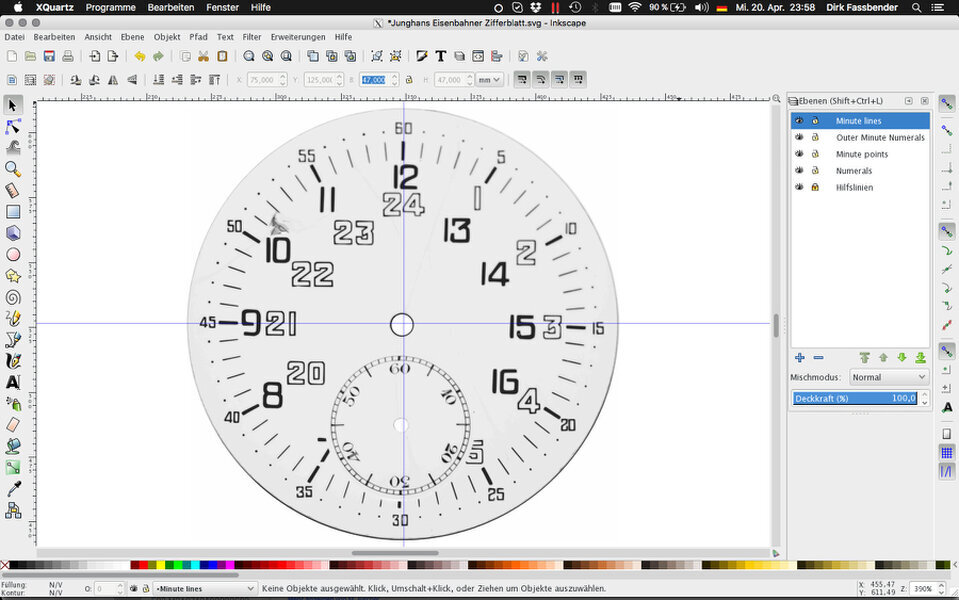Adjust the width B stepper
Image resolution: width=959 pixels, height=600 pixels.
(395, 80)
